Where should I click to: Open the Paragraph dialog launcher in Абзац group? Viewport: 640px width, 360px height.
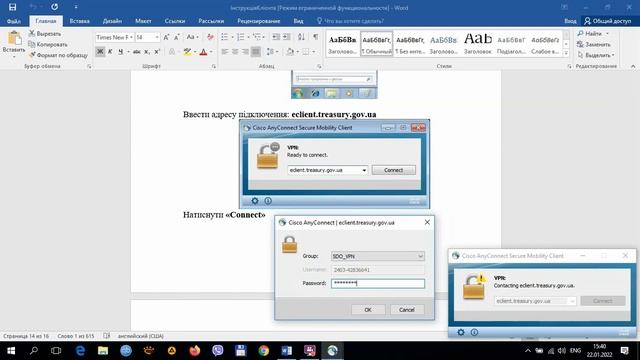[x=319, y=66]
